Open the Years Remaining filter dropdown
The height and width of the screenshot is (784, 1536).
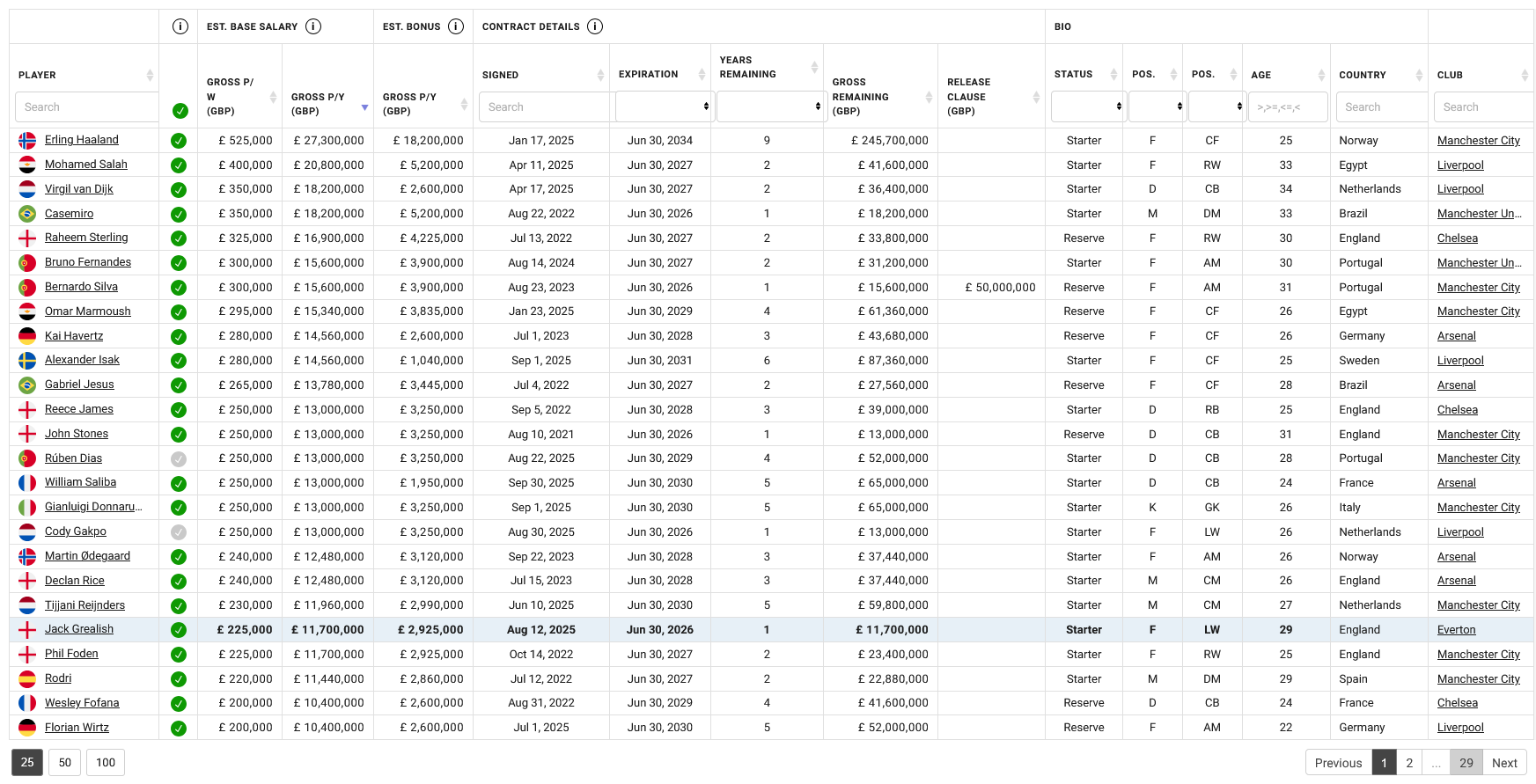tap(770, 106)
